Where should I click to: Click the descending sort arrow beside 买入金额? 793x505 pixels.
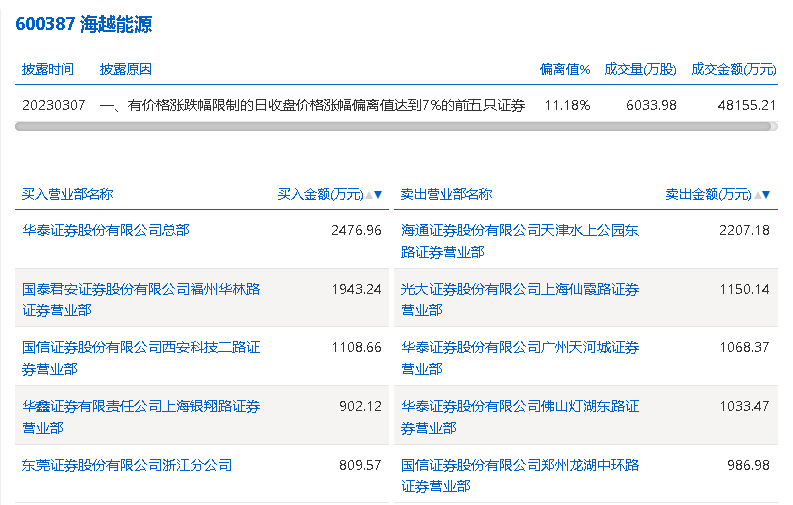[378, 195]
